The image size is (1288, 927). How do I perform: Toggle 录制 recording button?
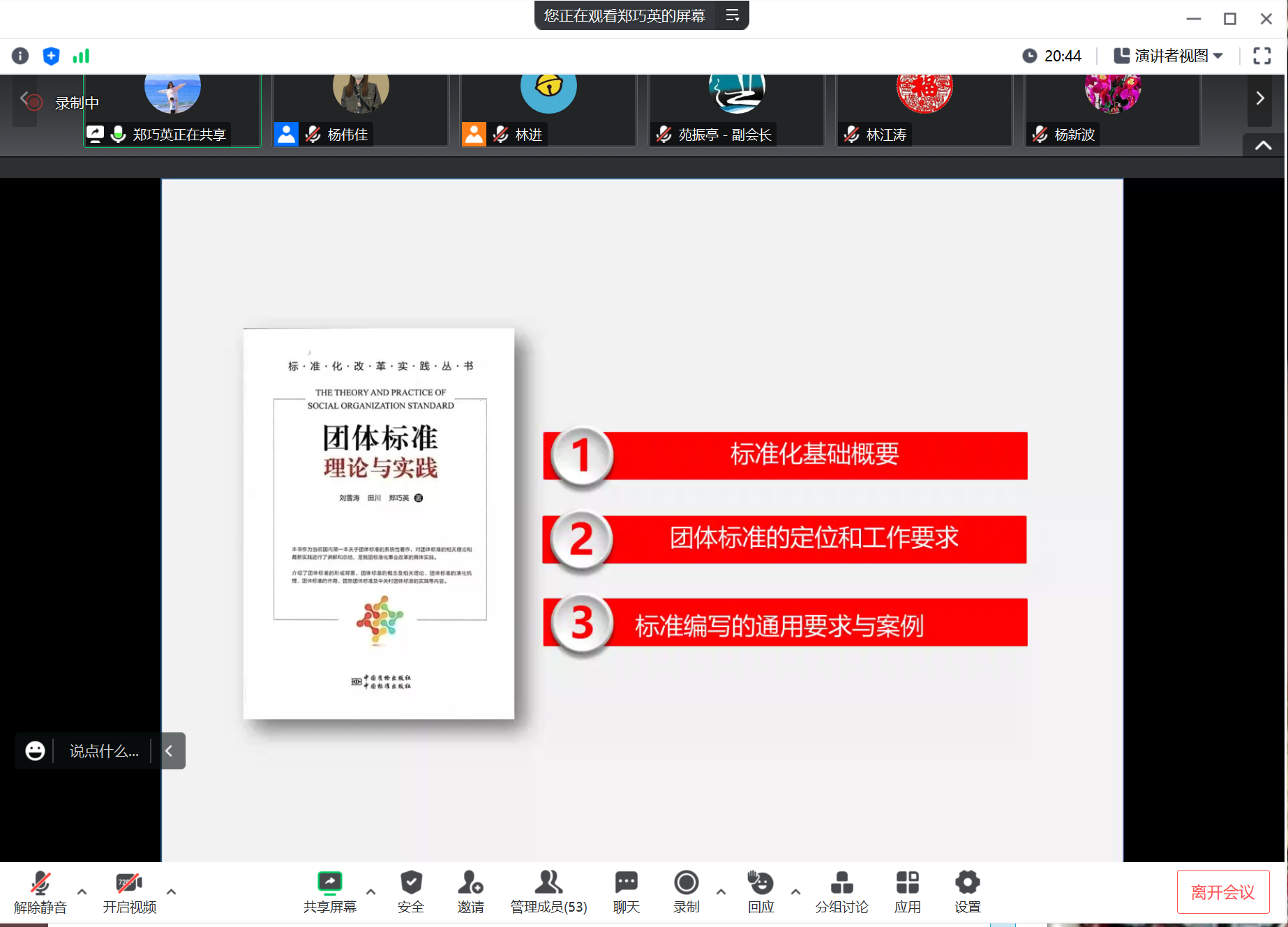(686, 892)
